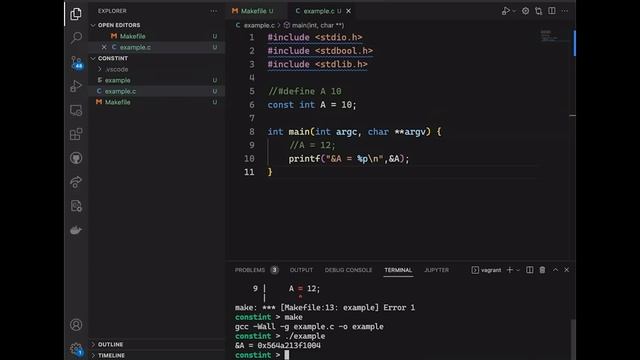Close the terminal panel

tap(567, 270)
